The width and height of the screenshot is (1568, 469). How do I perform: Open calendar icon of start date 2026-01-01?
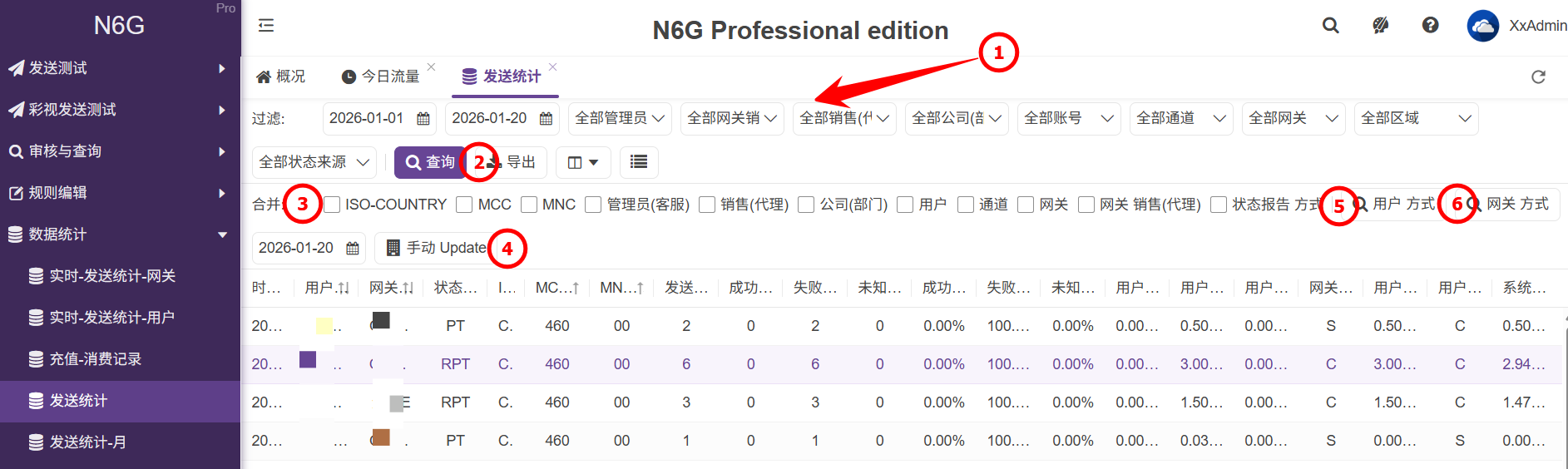coord(423,119)
